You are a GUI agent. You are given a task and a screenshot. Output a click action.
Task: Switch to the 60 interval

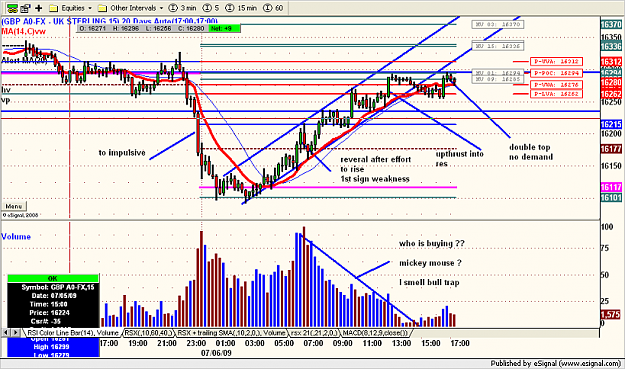pyautogui.click(x=273, y=8)
